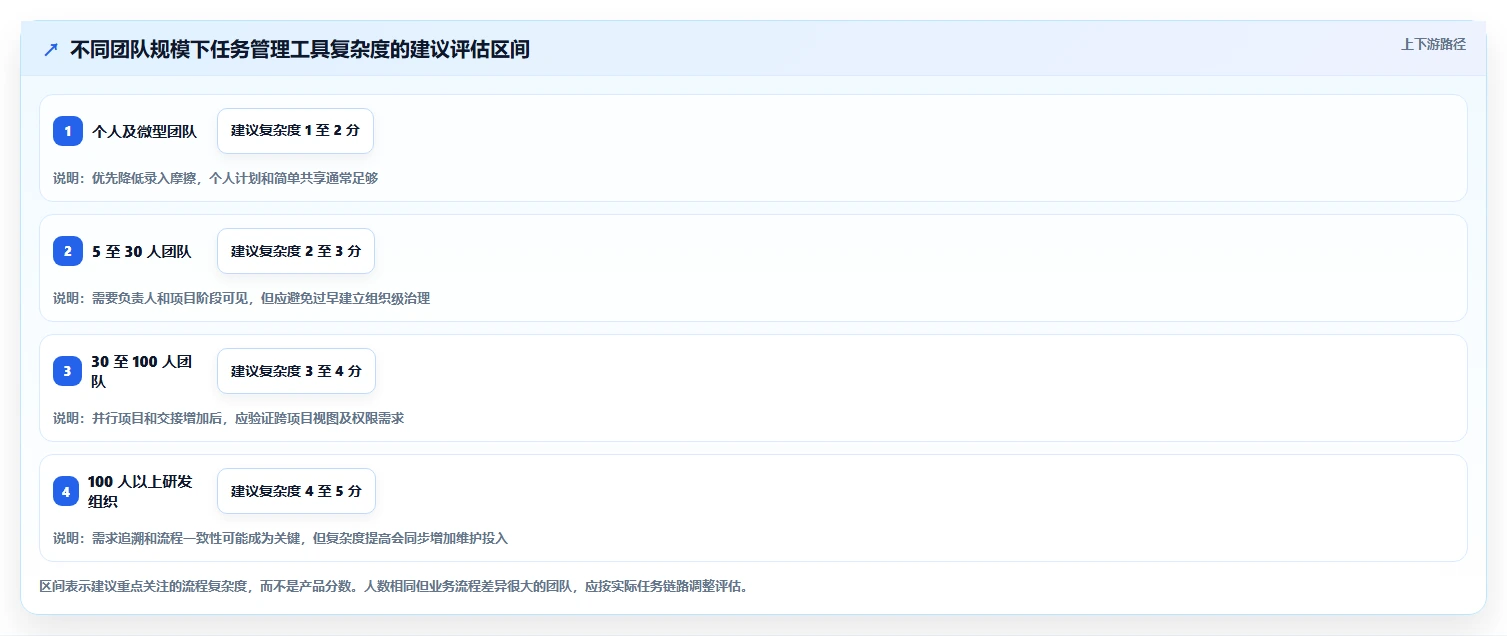Click the 建议复杂度 2 至 3 分 pill
Image resolution: width=1507 pixels, height=636 pixels.
pyautogui.click(x=296, y=251)
